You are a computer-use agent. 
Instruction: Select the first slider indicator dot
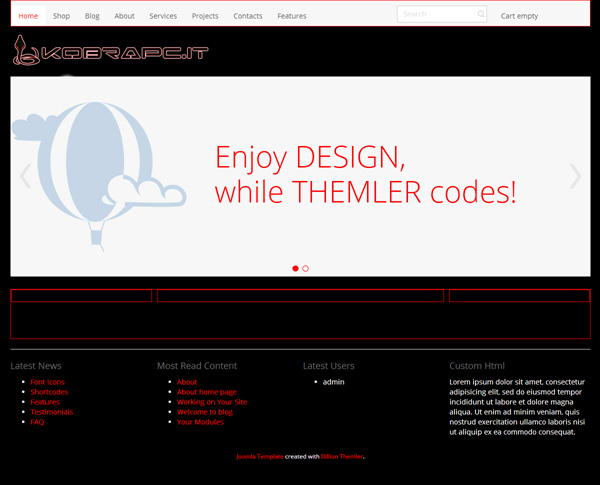click(295, 268)
